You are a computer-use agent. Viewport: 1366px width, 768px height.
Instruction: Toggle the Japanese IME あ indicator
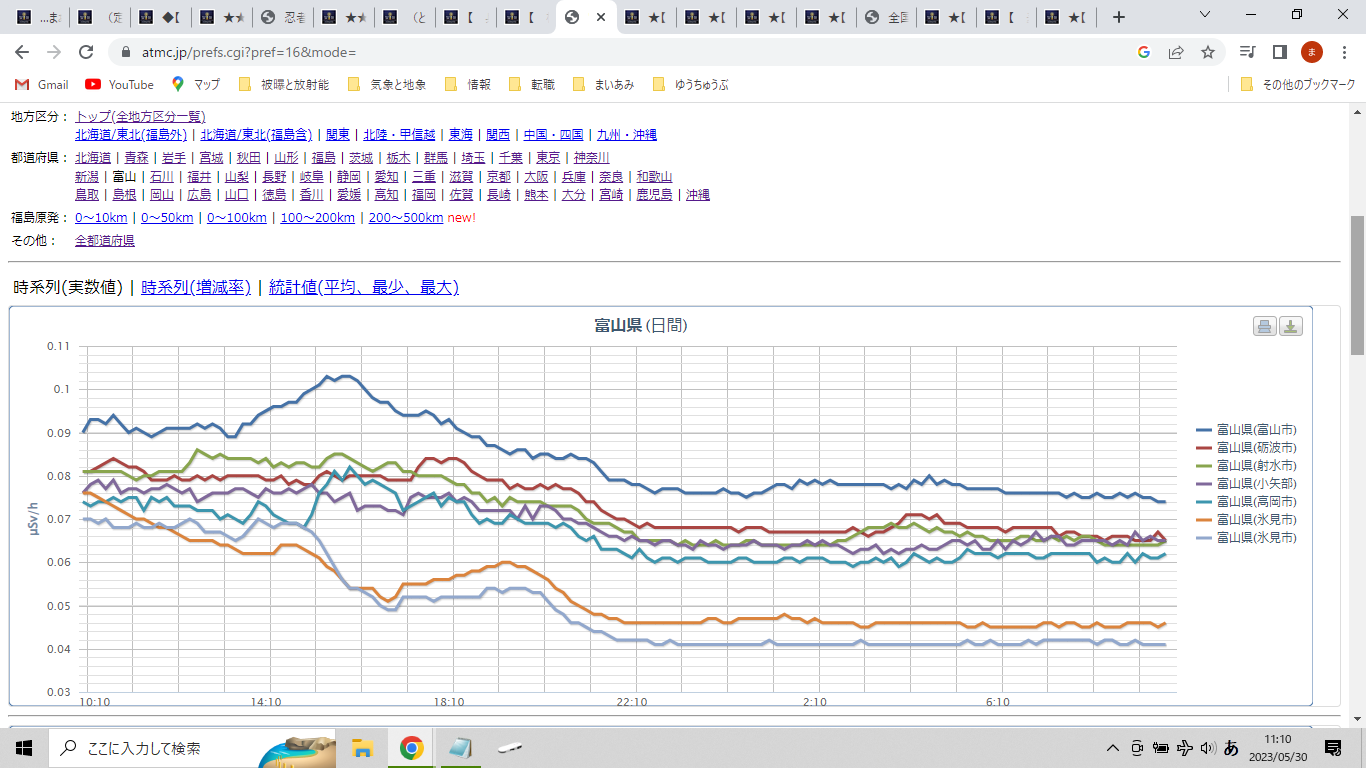(1232, 747)
